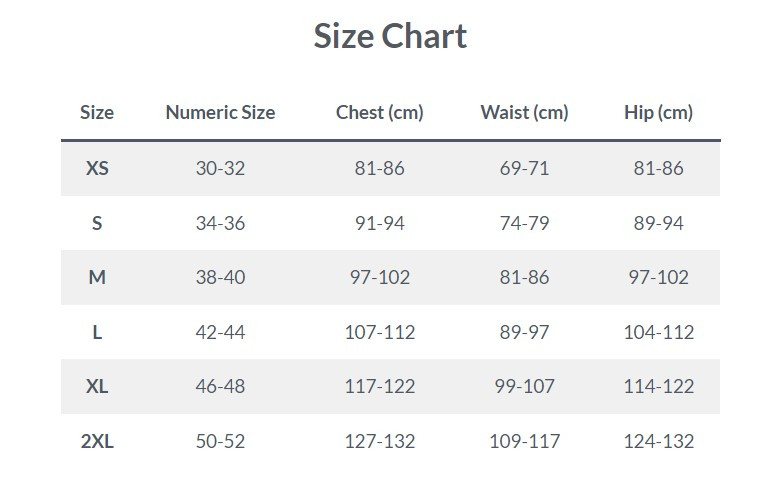
Task: Select the Waist (cm) column header
Action: click(x=524, y=112)
